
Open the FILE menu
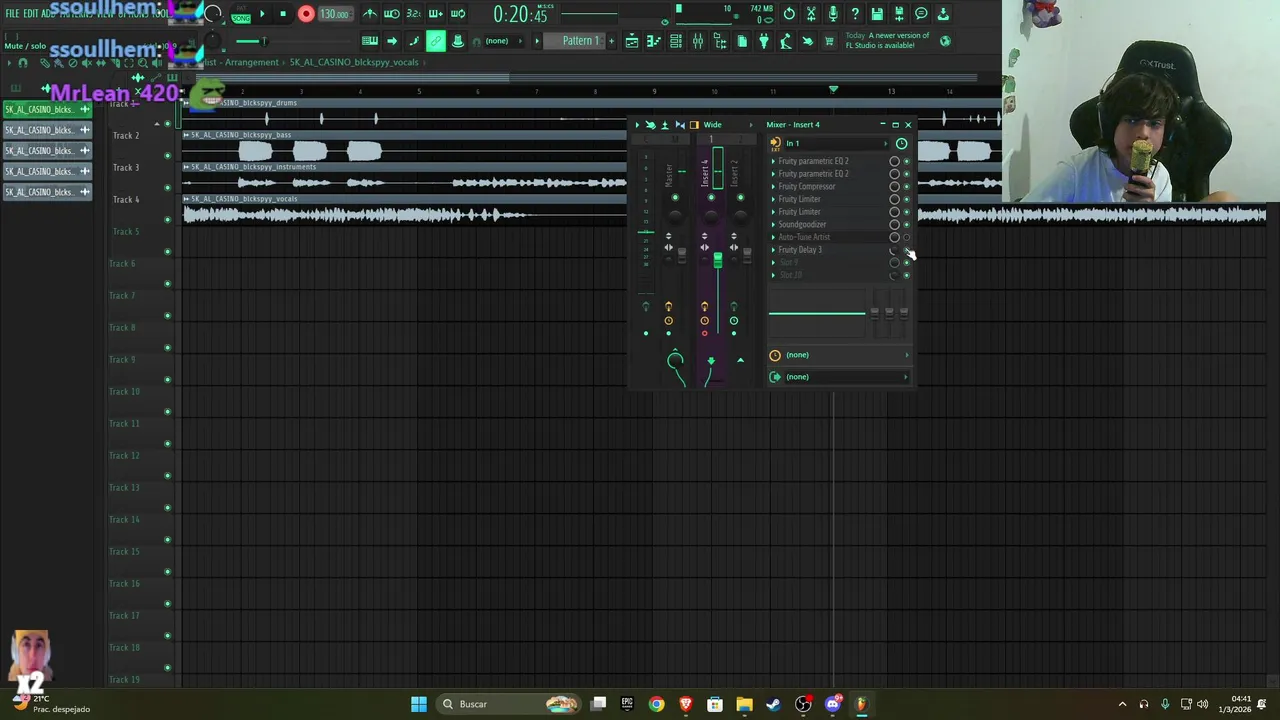pyautogui.click(x=12, y=14)
